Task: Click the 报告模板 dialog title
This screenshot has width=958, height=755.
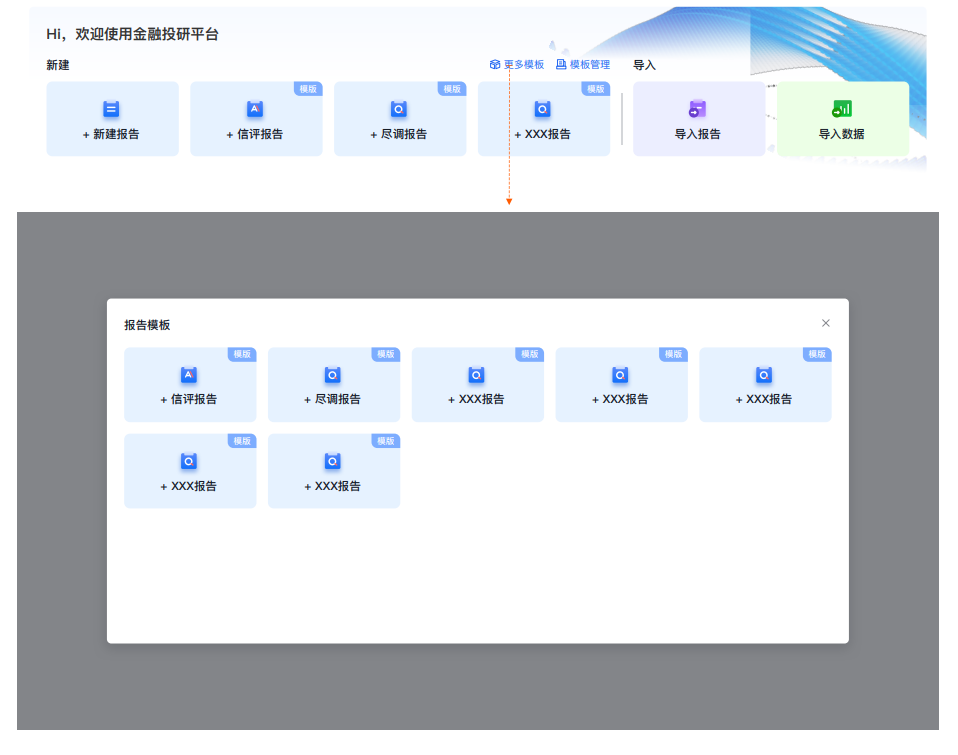Action: click(x=147, y=325)
